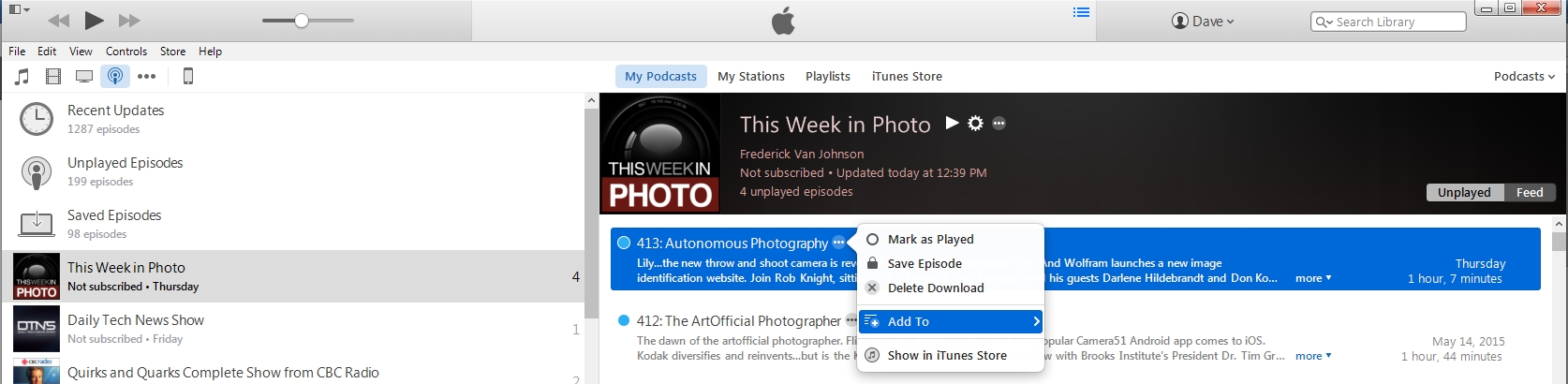
Task: Click the This Week in Photo artwork
Action: (660, 153)
